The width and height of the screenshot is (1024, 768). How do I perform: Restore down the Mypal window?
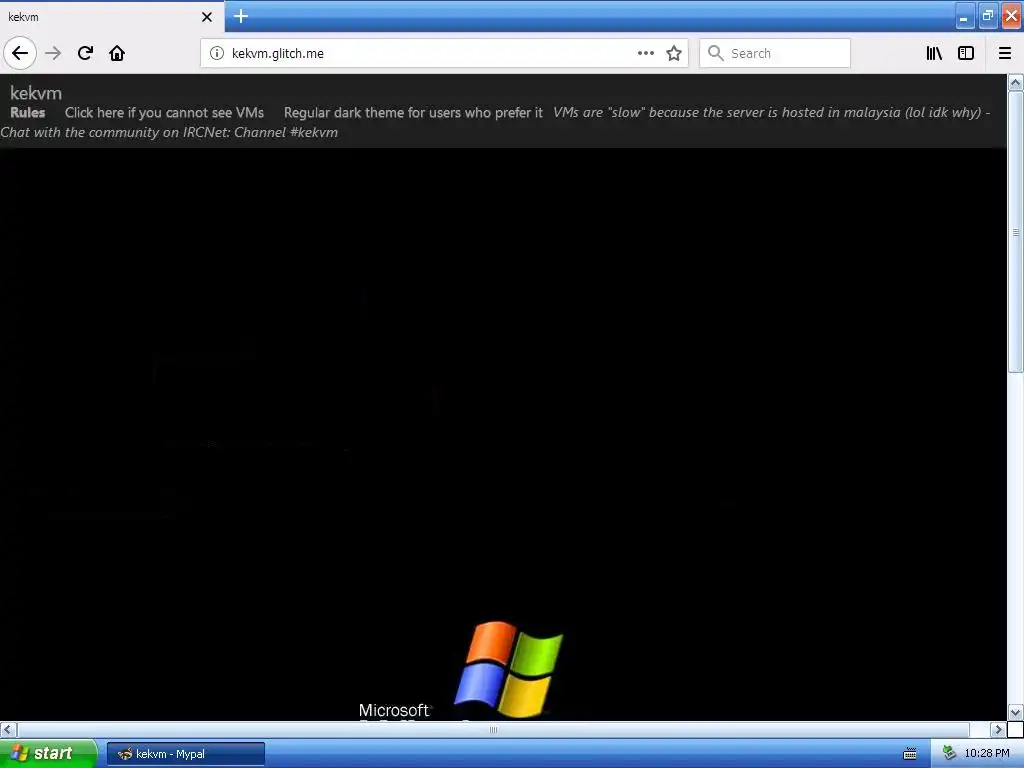[x=987, y=16]
